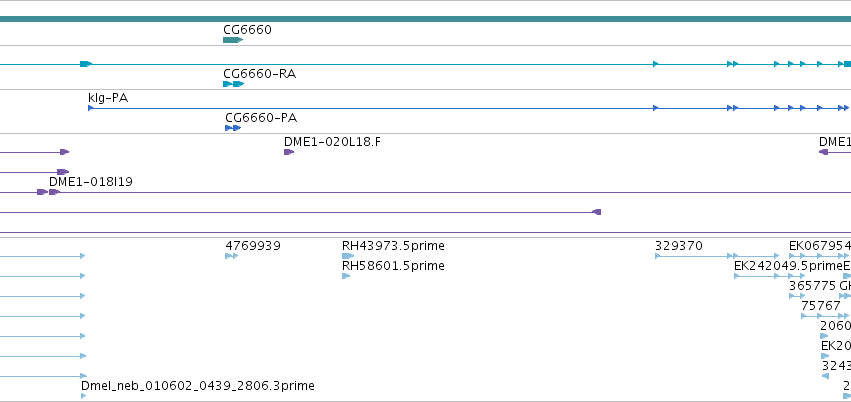The width and height of the screenshot is (851, 402).
Task: Click the Dmel_neb_010602_0439_2806.3prime label
Action: 198,386
